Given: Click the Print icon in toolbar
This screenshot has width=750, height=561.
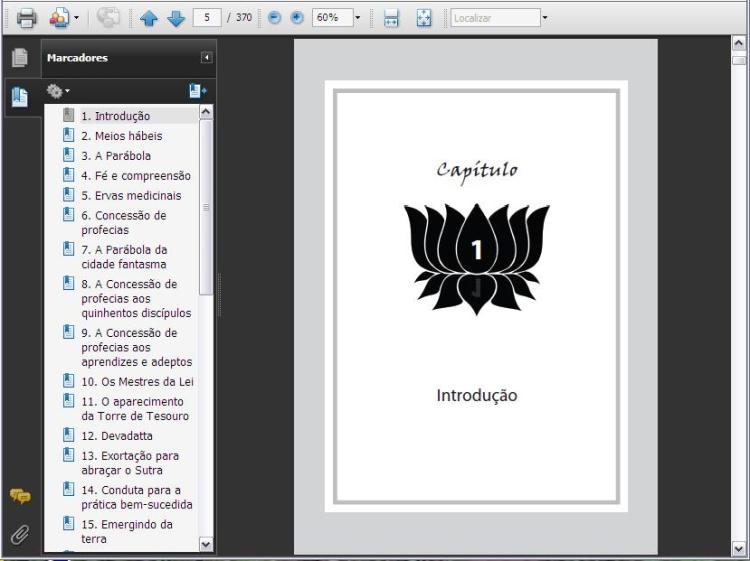Looking at the screenshot, I should tap(26, 18).
